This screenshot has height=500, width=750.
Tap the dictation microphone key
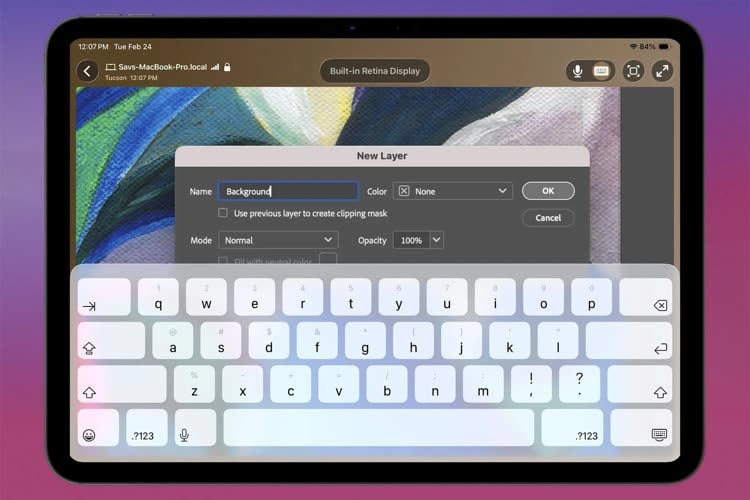pyautogui.click(x=184, y=434)
